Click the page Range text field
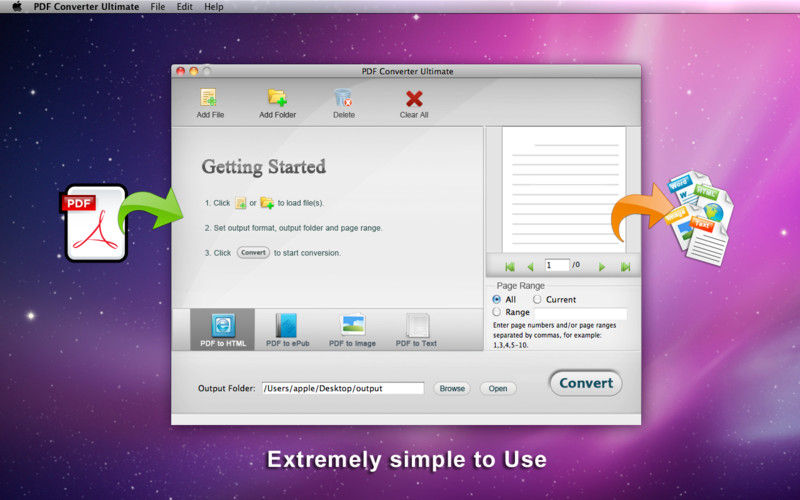This screenshot has width=800, height=500. [x=581, y=313]
